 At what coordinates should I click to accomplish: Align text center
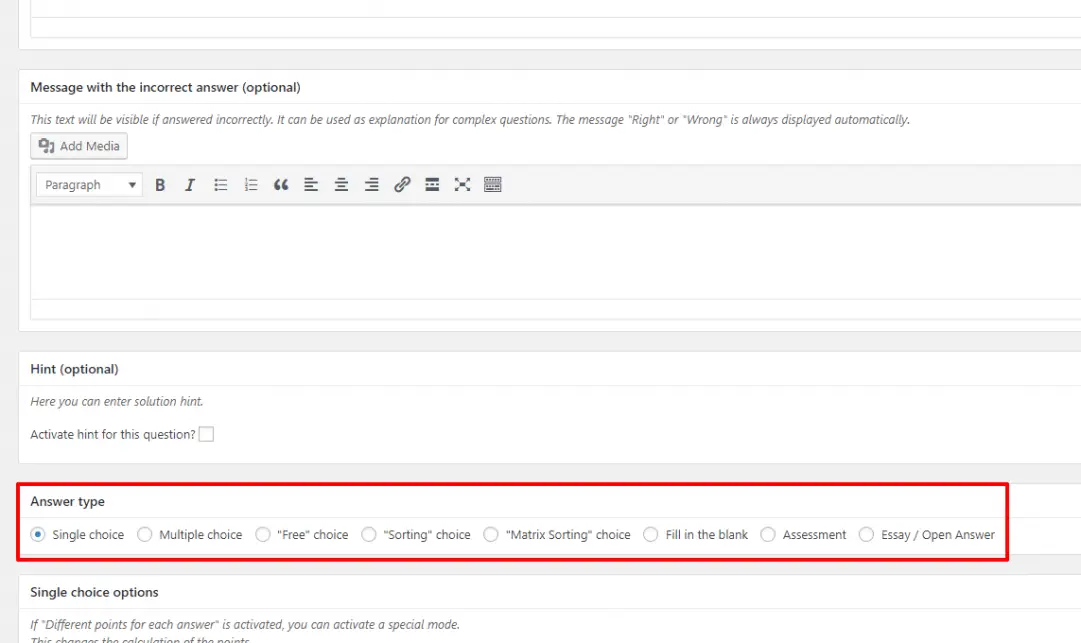tap(341, 185)
